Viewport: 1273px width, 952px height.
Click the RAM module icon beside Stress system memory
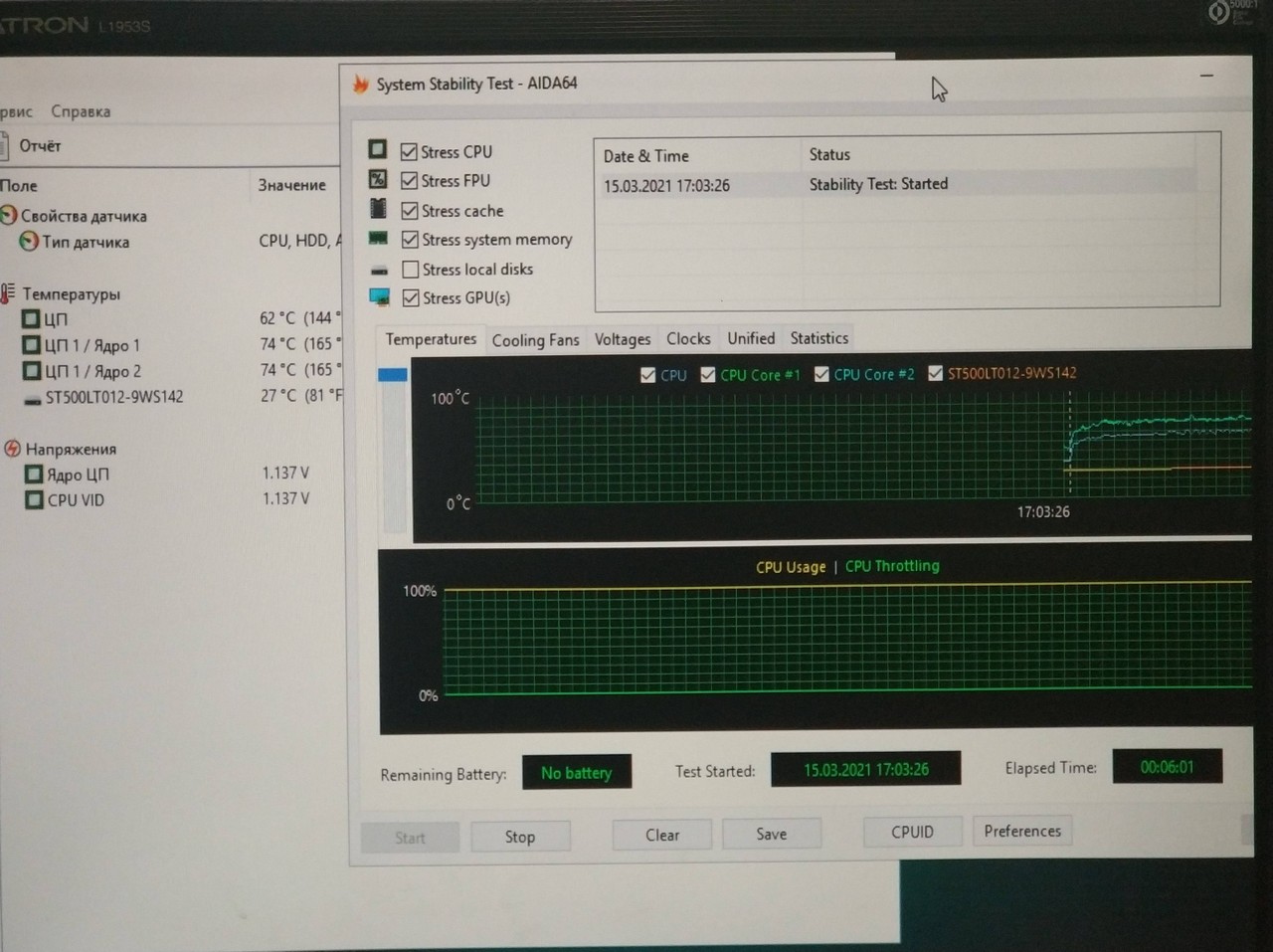(x=378, y=239)
